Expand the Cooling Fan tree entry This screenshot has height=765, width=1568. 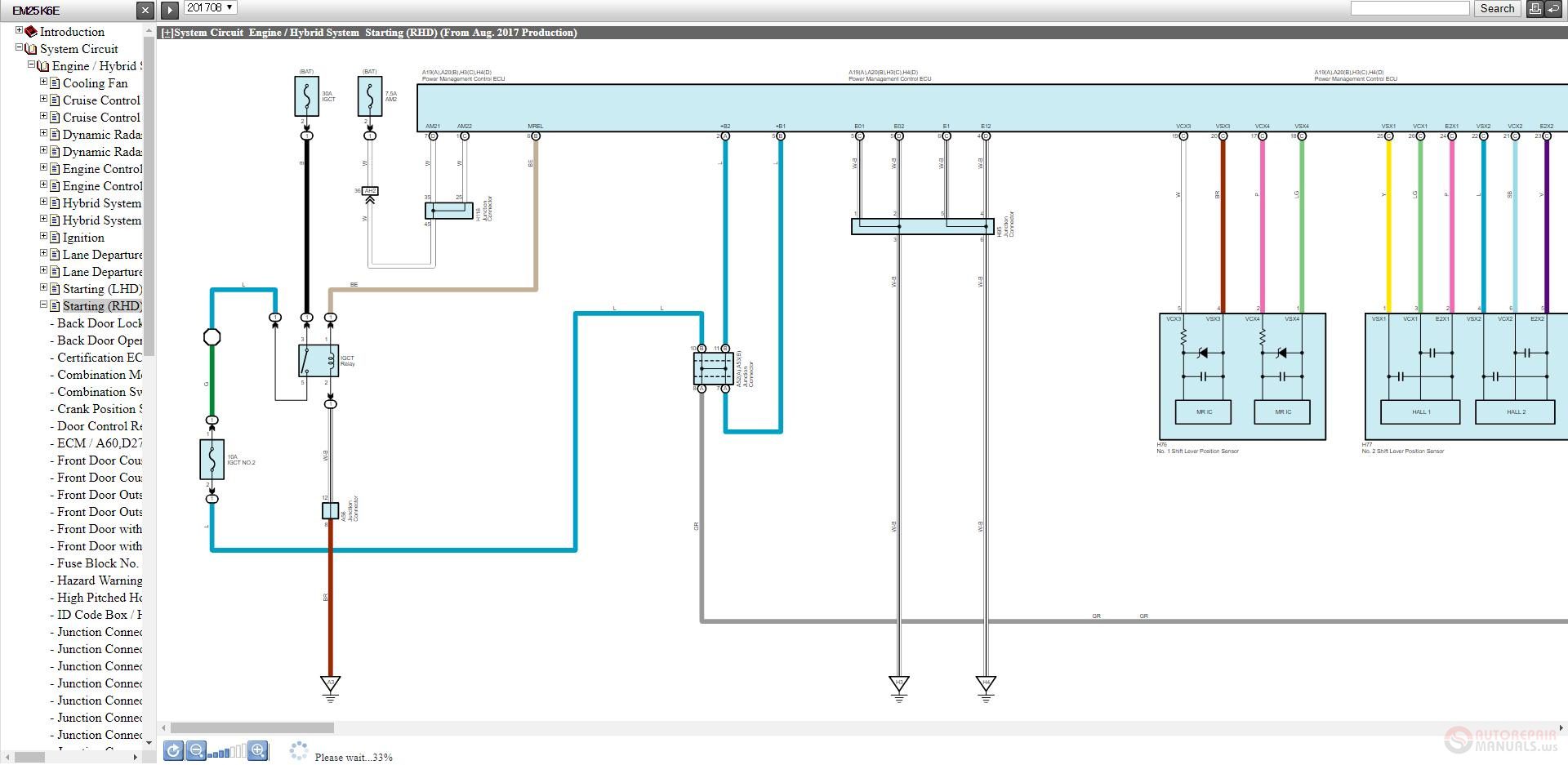pyautogui.click(x=44, y=82)
